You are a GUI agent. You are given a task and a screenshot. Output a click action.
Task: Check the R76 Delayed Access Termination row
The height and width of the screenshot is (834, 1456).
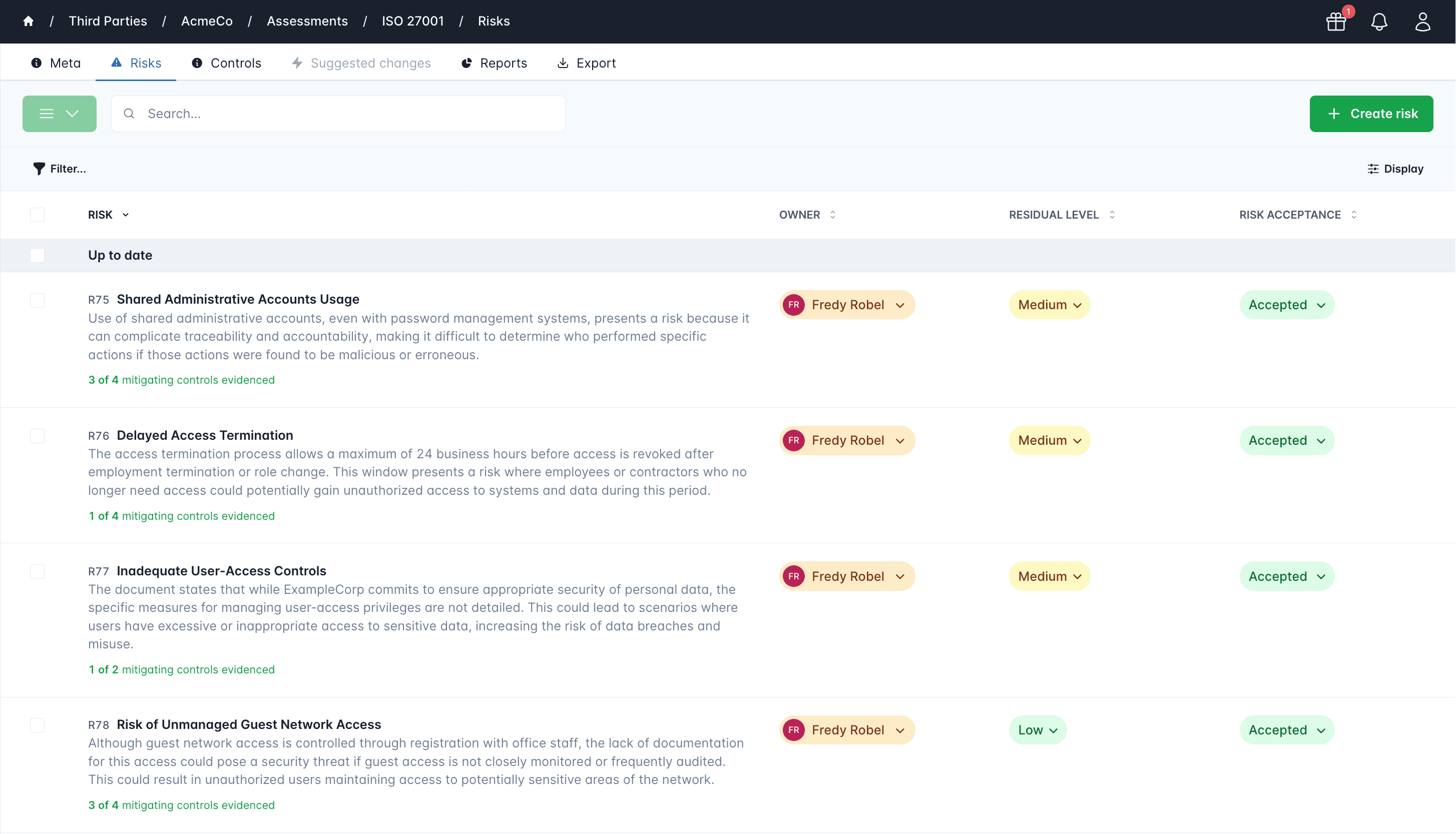[x=37, y=436]
